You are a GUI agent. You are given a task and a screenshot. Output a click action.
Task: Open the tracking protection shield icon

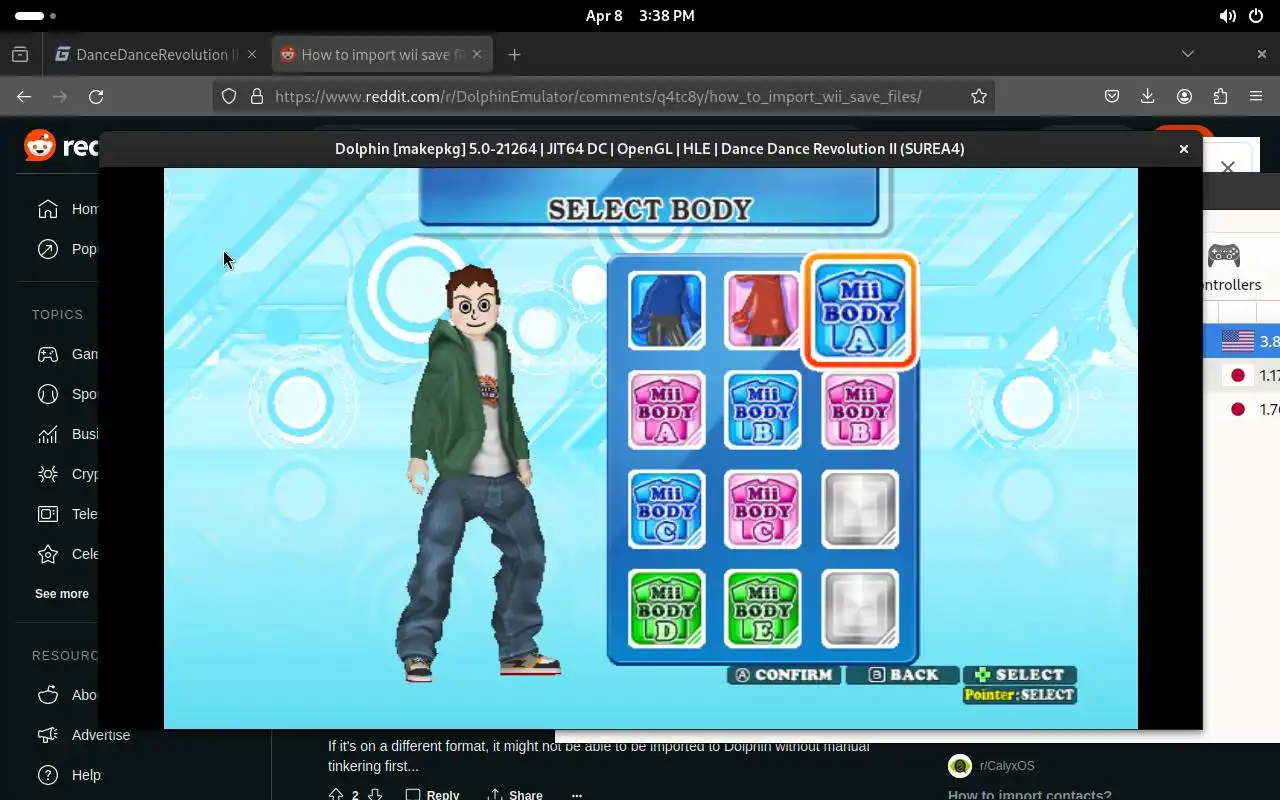click(229, 96)
